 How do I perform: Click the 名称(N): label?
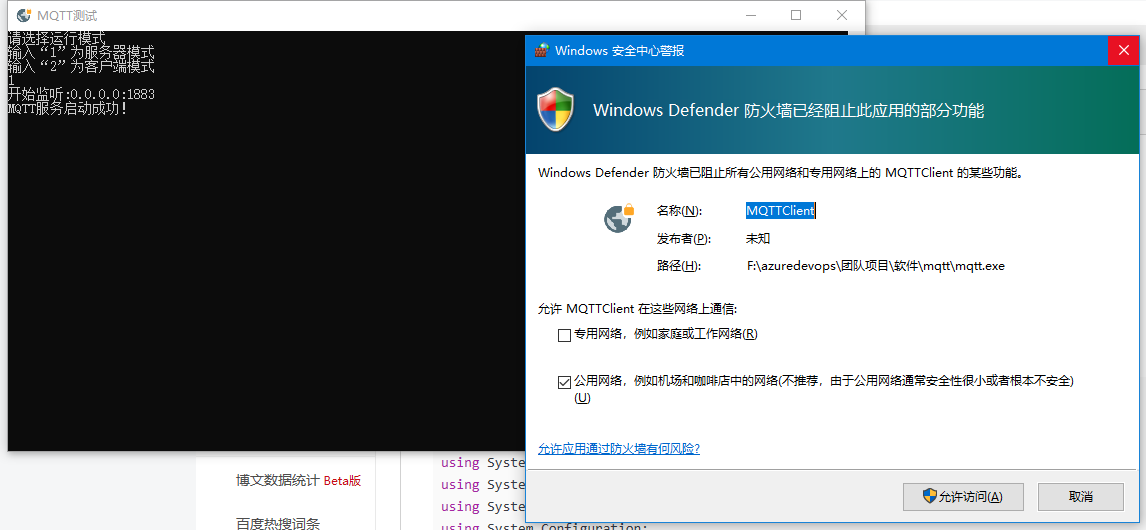click(x=679, y=211)
